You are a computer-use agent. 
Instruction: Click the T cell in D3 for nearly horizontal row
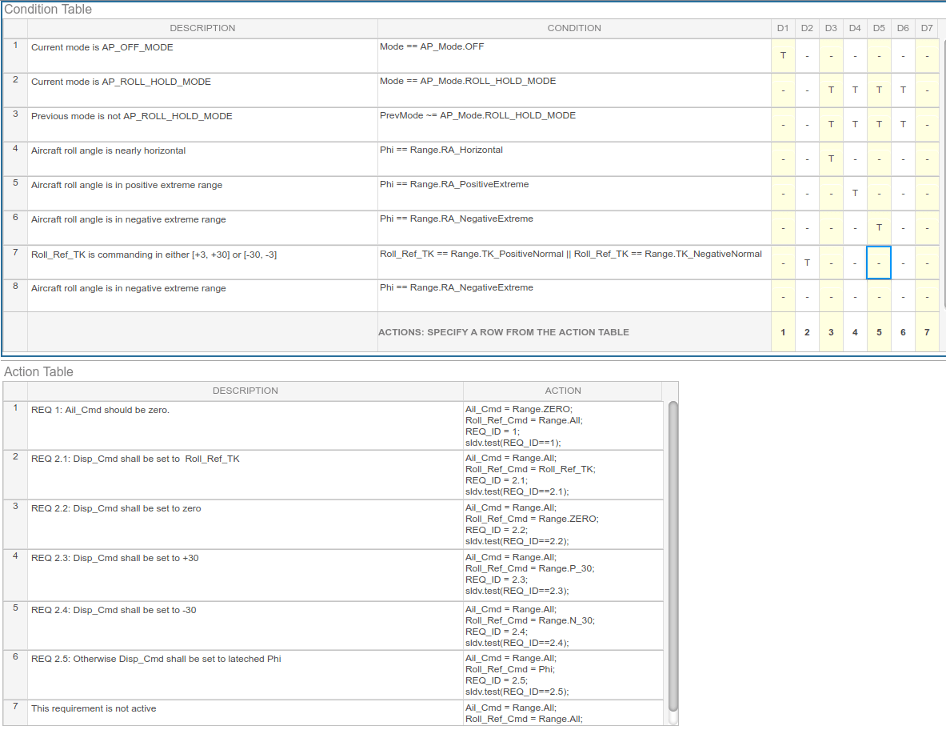(831, 159)
